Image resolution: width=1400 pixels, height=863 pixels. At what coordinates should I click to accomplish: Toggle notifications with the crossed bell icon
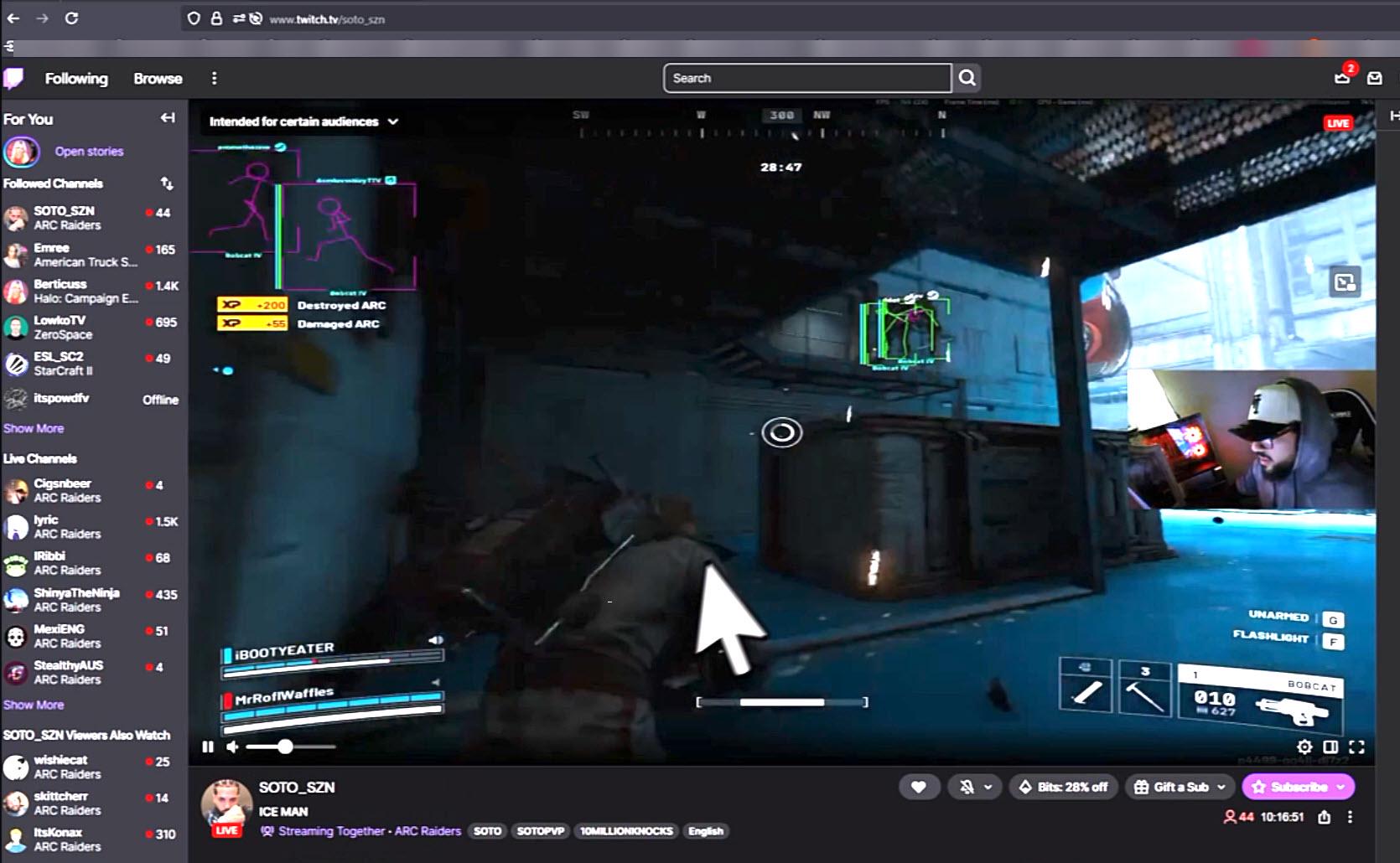[x=967, y=787]
